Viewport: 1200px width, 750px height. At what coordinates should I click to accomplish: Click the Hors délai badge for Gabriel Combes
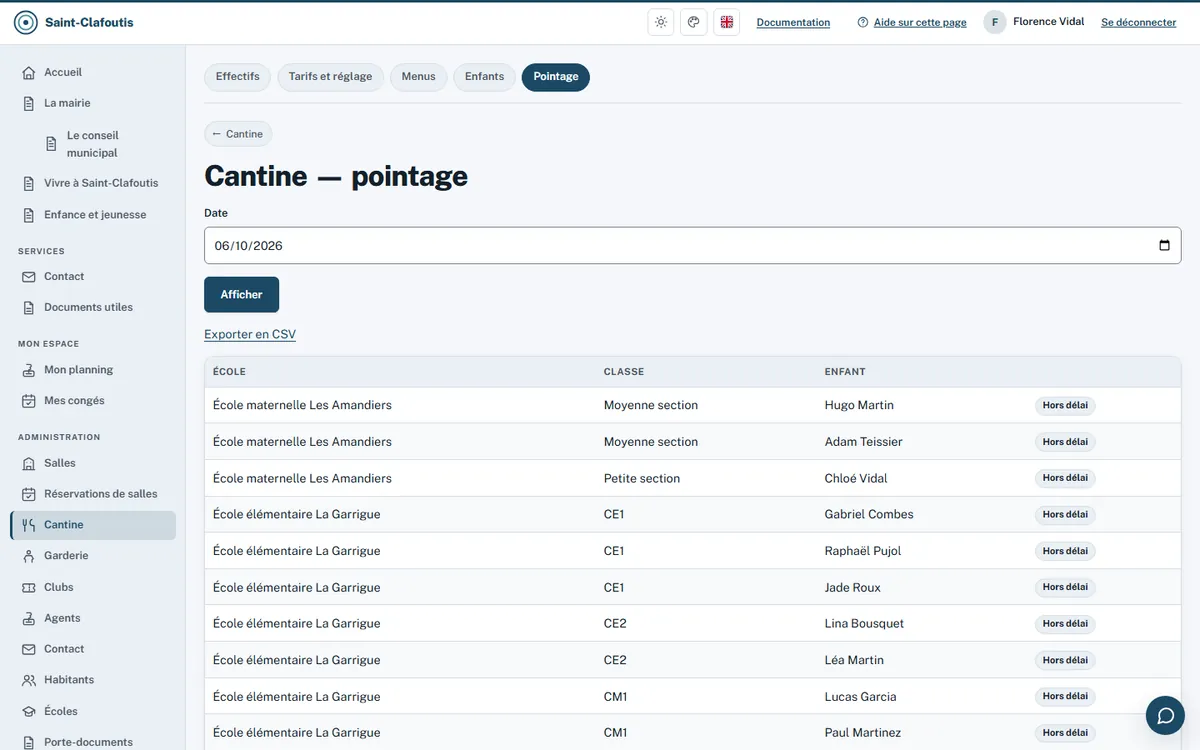pyautogui.click(x=1065, y=514)
